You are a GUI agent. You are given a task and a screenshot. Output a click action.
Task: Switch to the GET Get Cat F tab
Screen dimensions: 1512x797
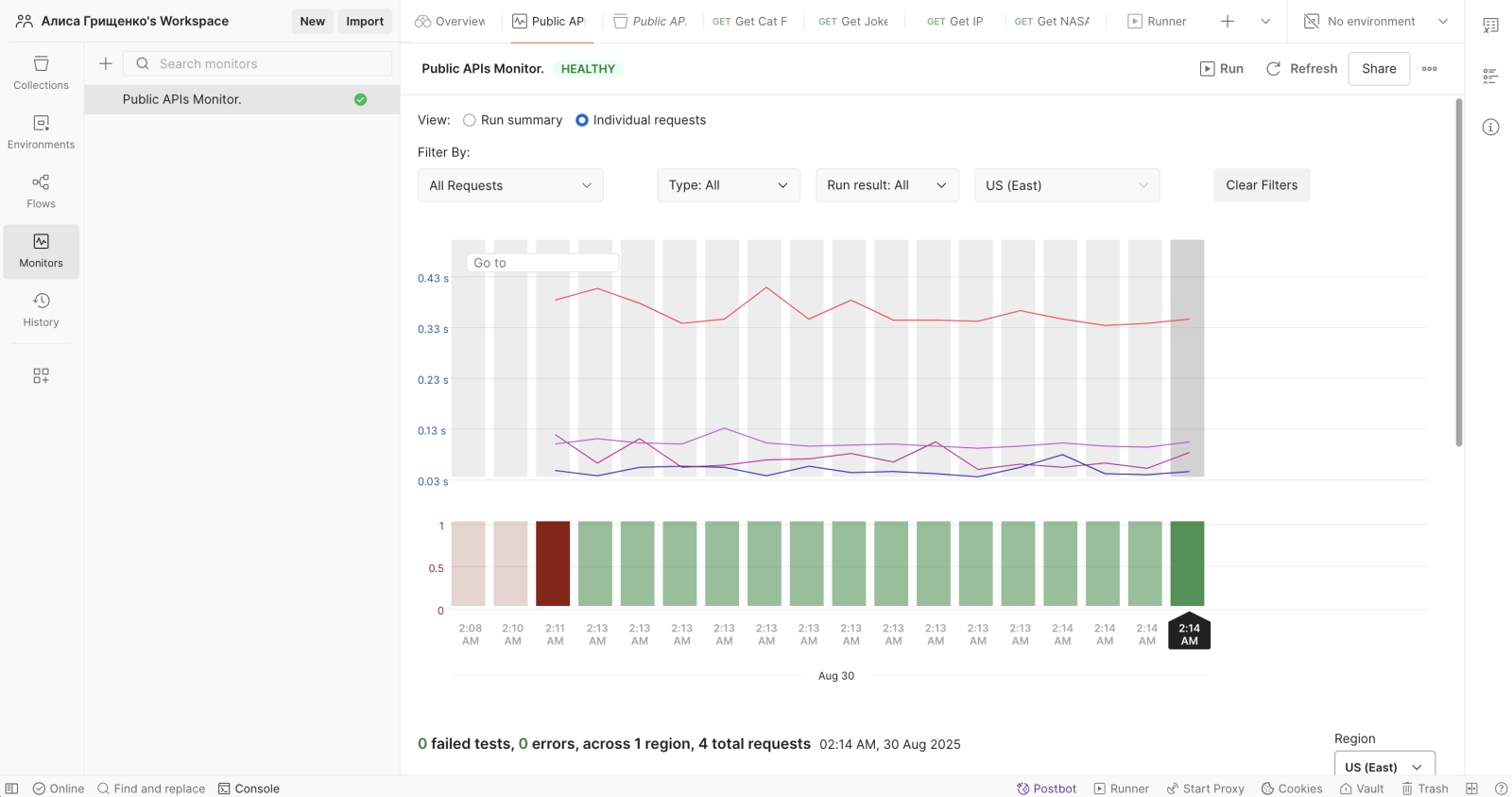(749, 21)
